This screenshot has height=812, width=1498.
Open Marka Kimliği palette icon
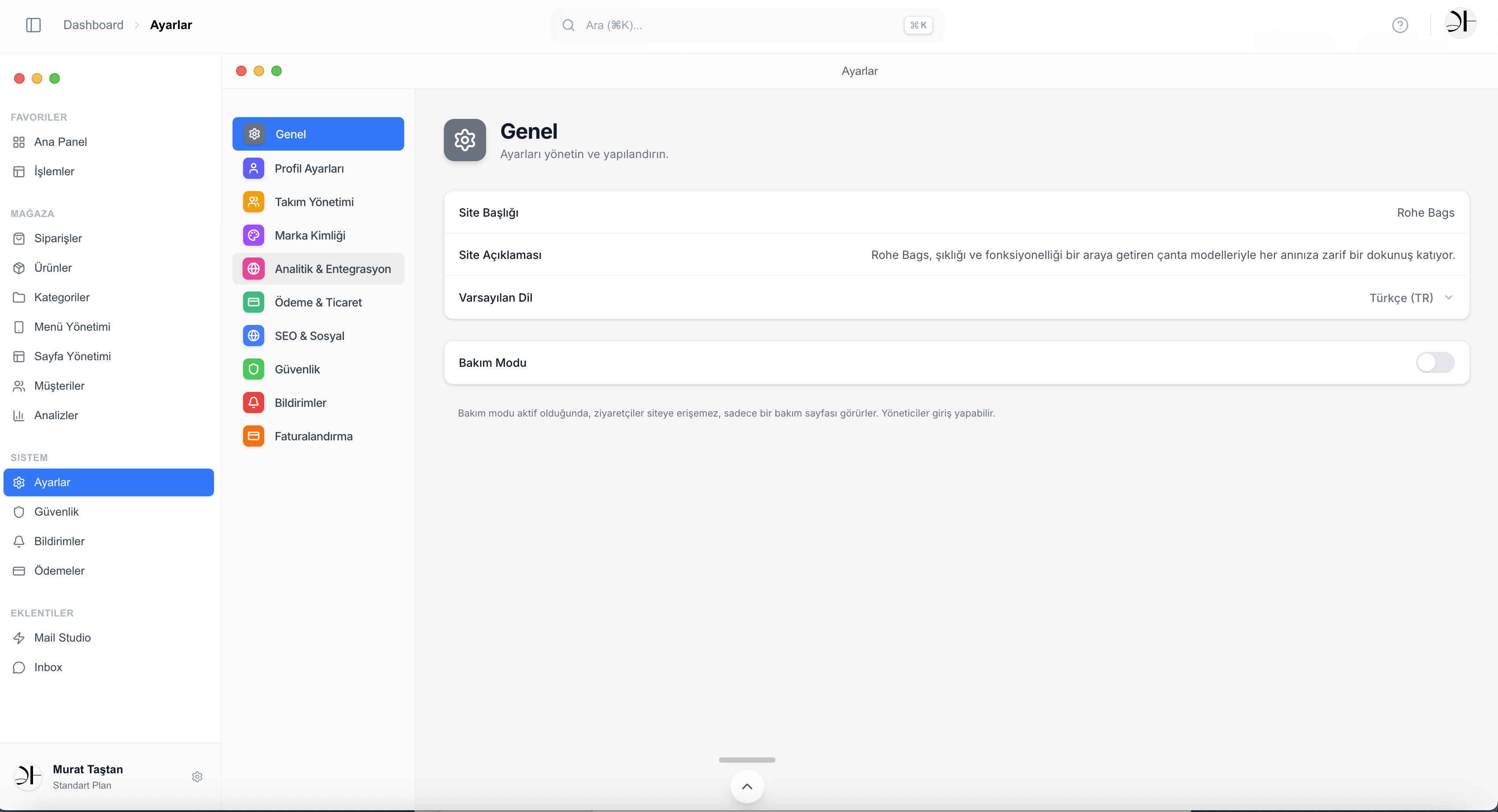pos(254,235)
